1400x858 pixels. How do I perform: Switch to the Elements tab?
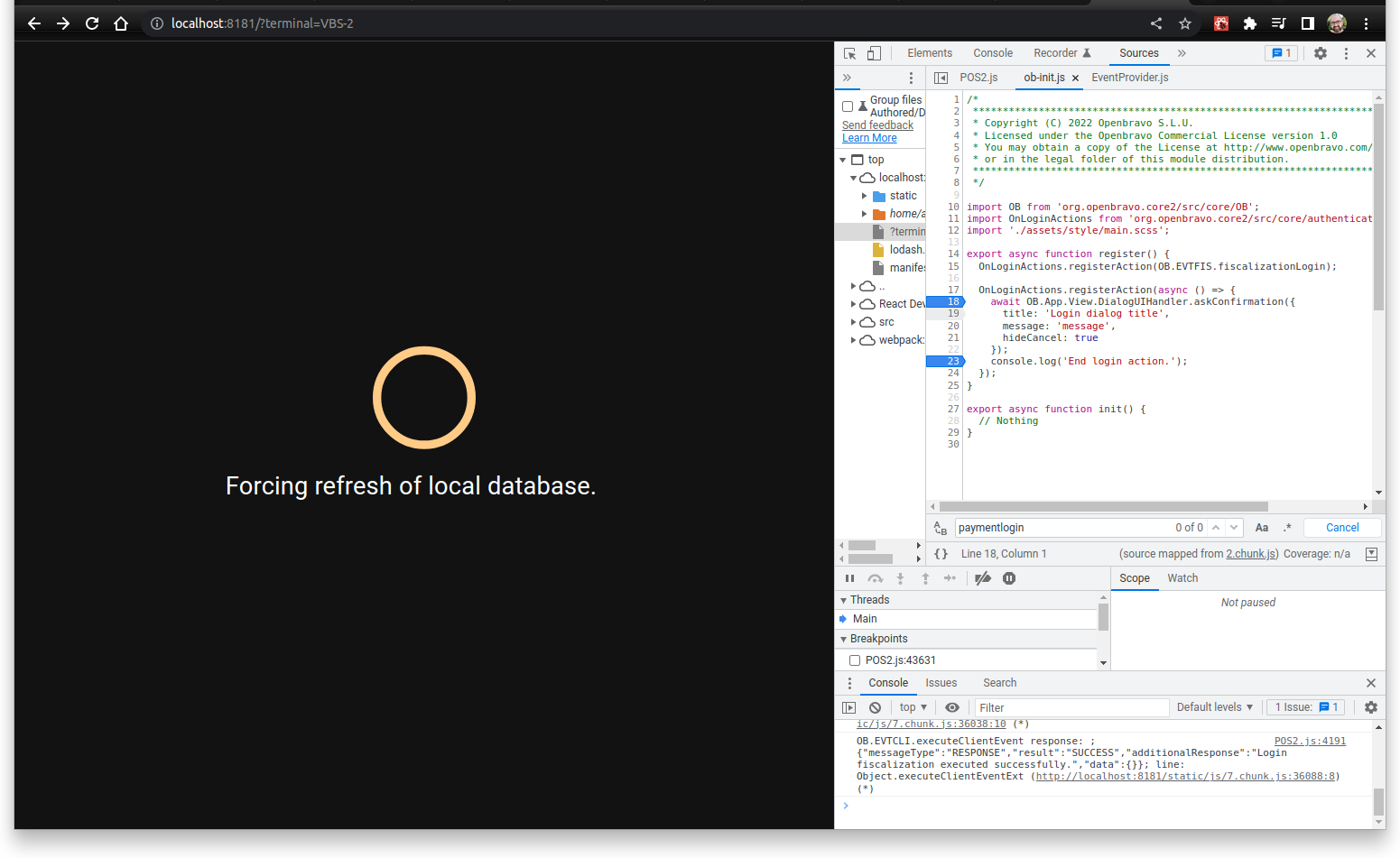929,53
